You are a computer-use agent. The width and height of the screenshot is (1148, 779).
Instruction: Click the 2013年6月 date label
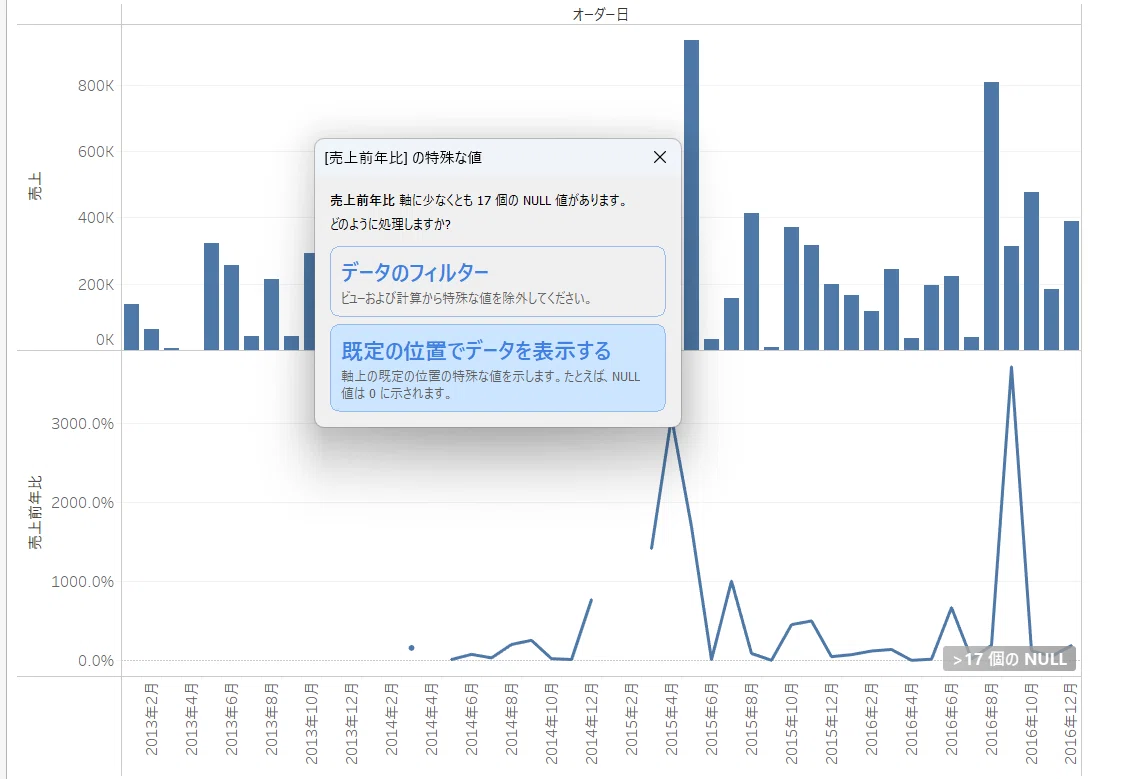pos(231,720)
